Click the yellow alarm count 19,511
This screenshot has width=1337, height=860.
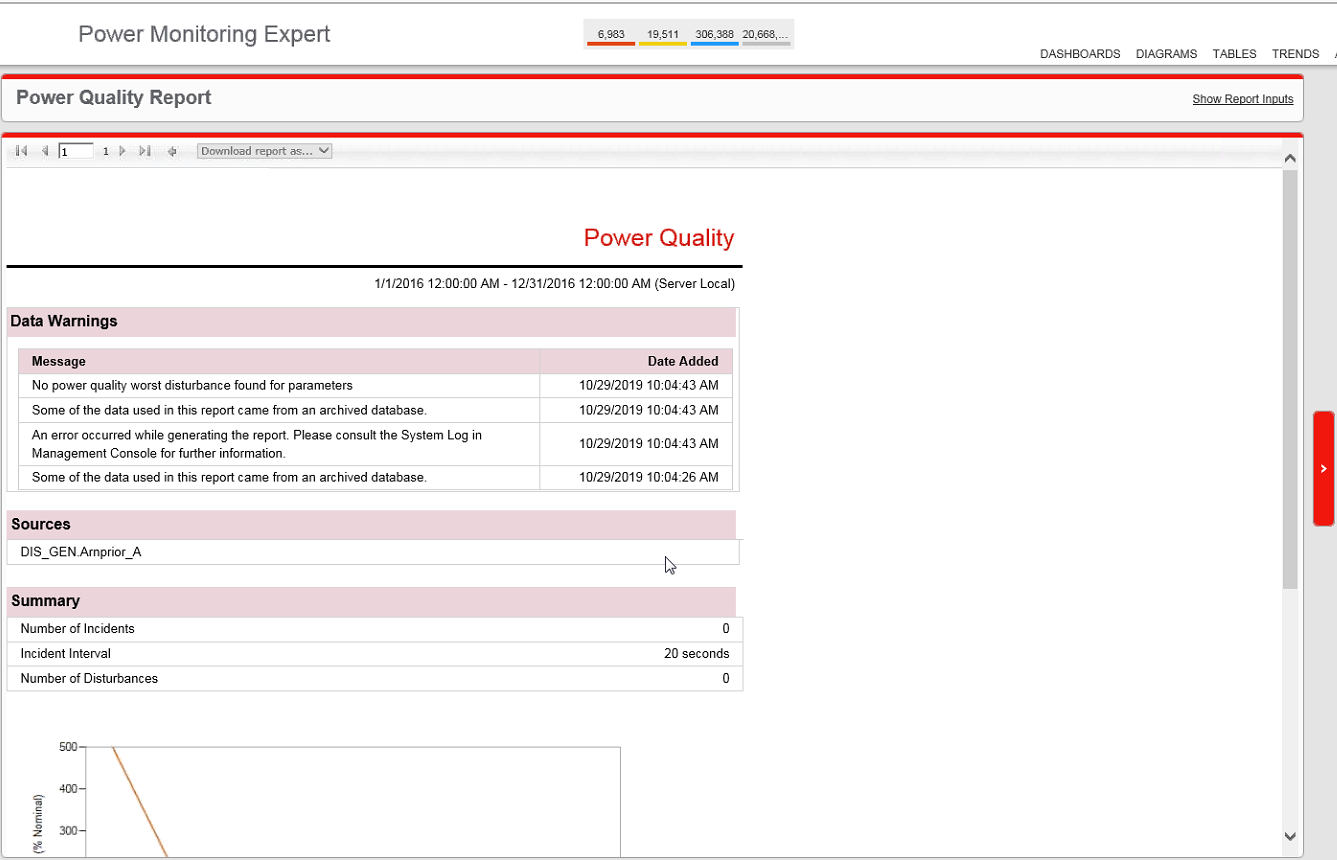click(x=663, y=35)
